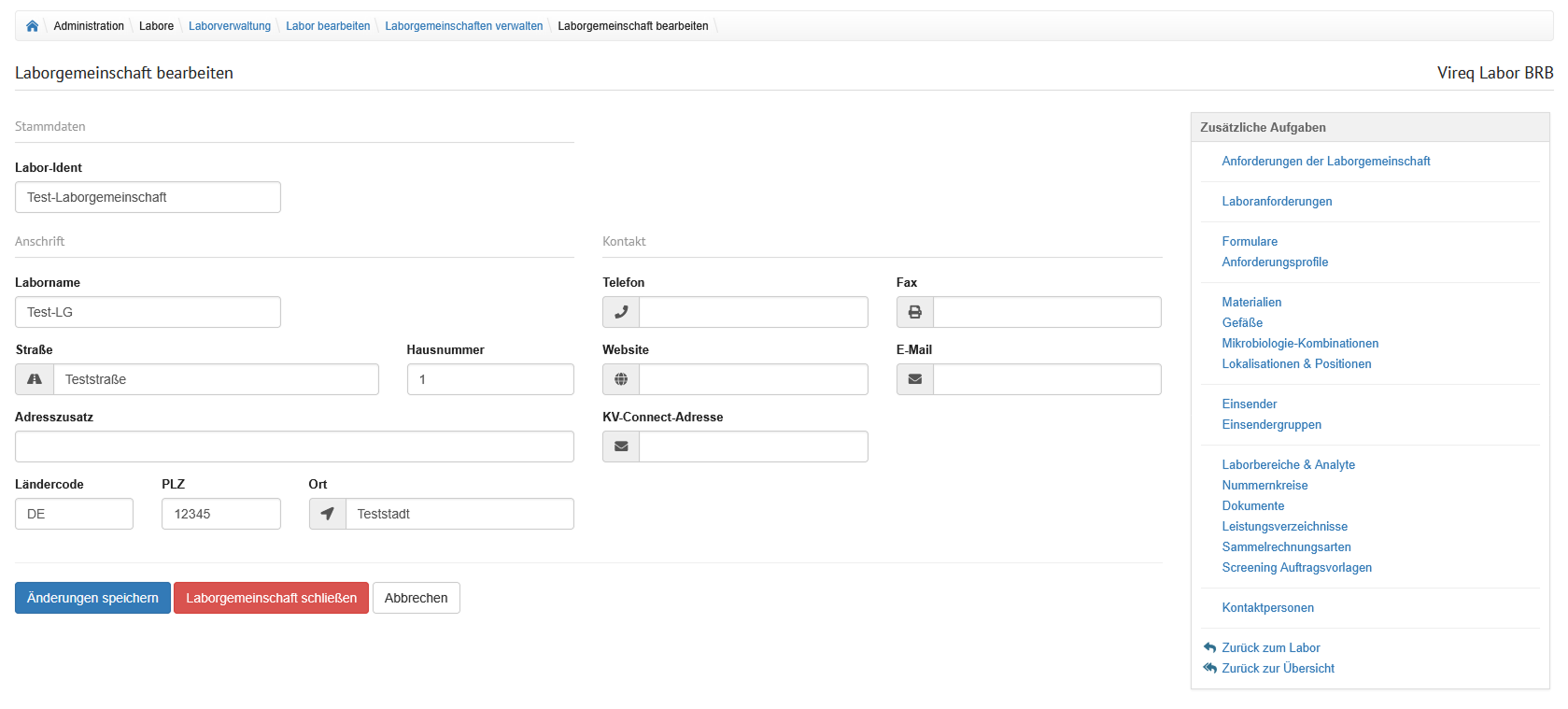Cancel editing via Abbrechen button

click(x=416, y=598)
